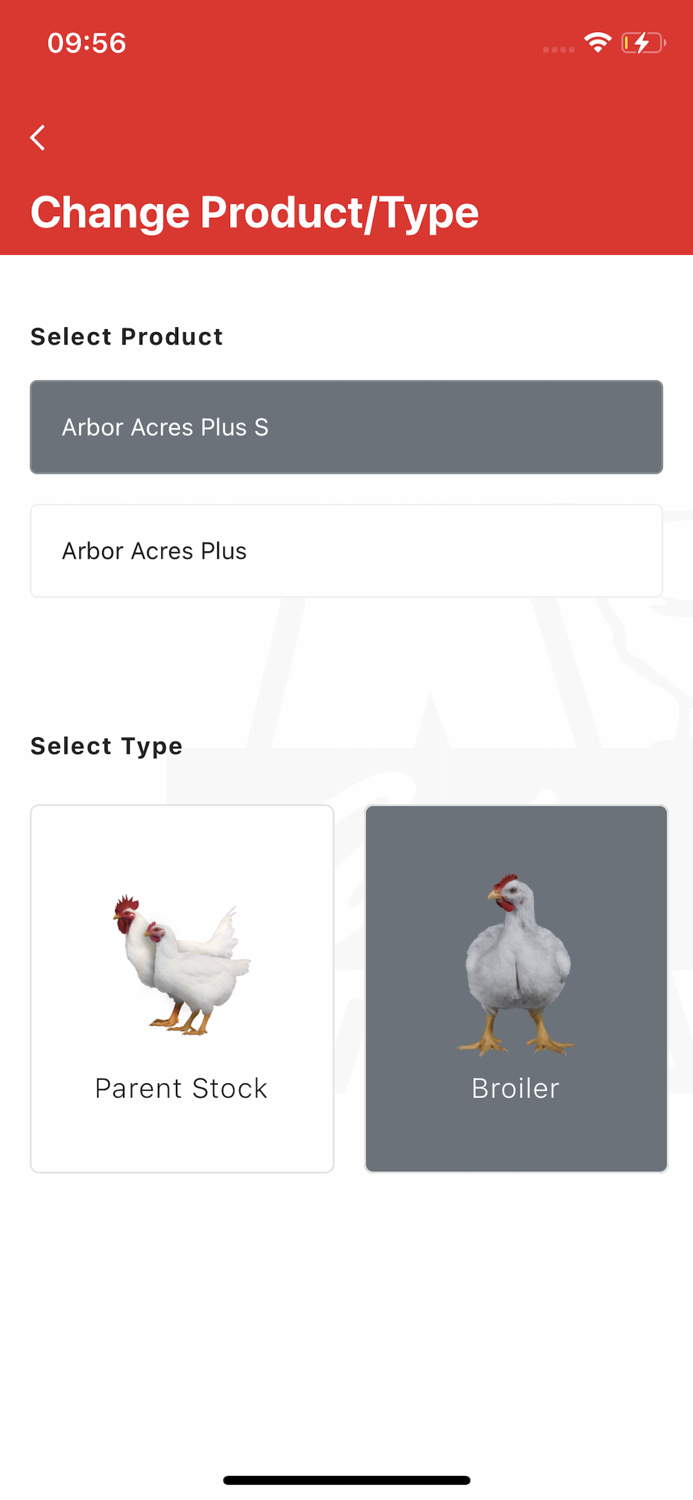The image size is (693, 1500).
Task: Tap the back chevron arrow
Action: (x=37, y=137)
